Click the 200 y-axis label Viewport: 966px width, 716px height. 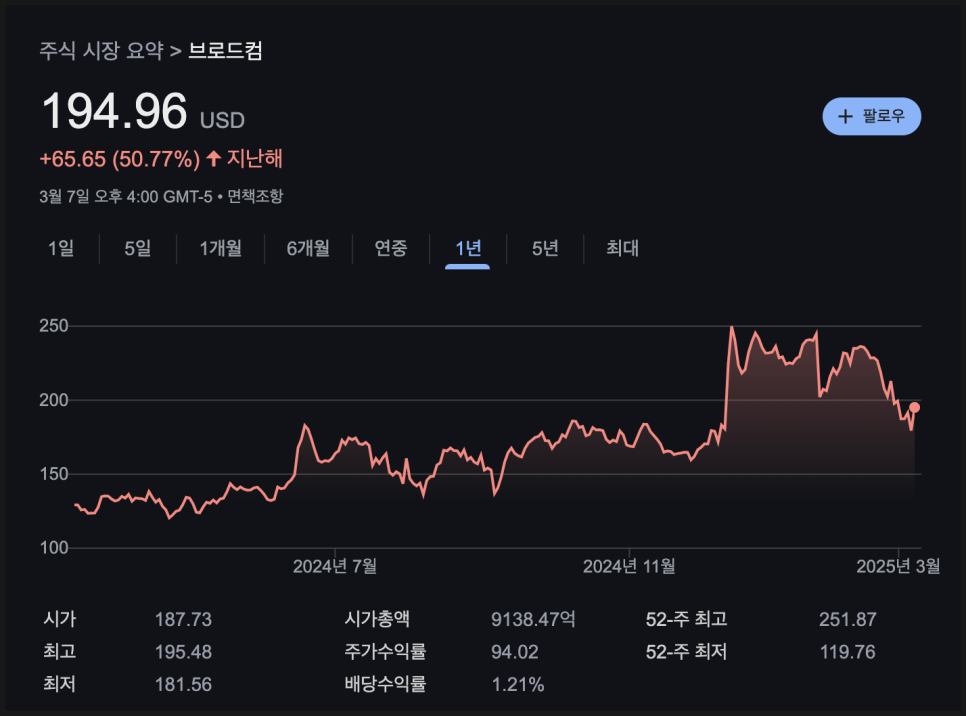pos(54,400)
